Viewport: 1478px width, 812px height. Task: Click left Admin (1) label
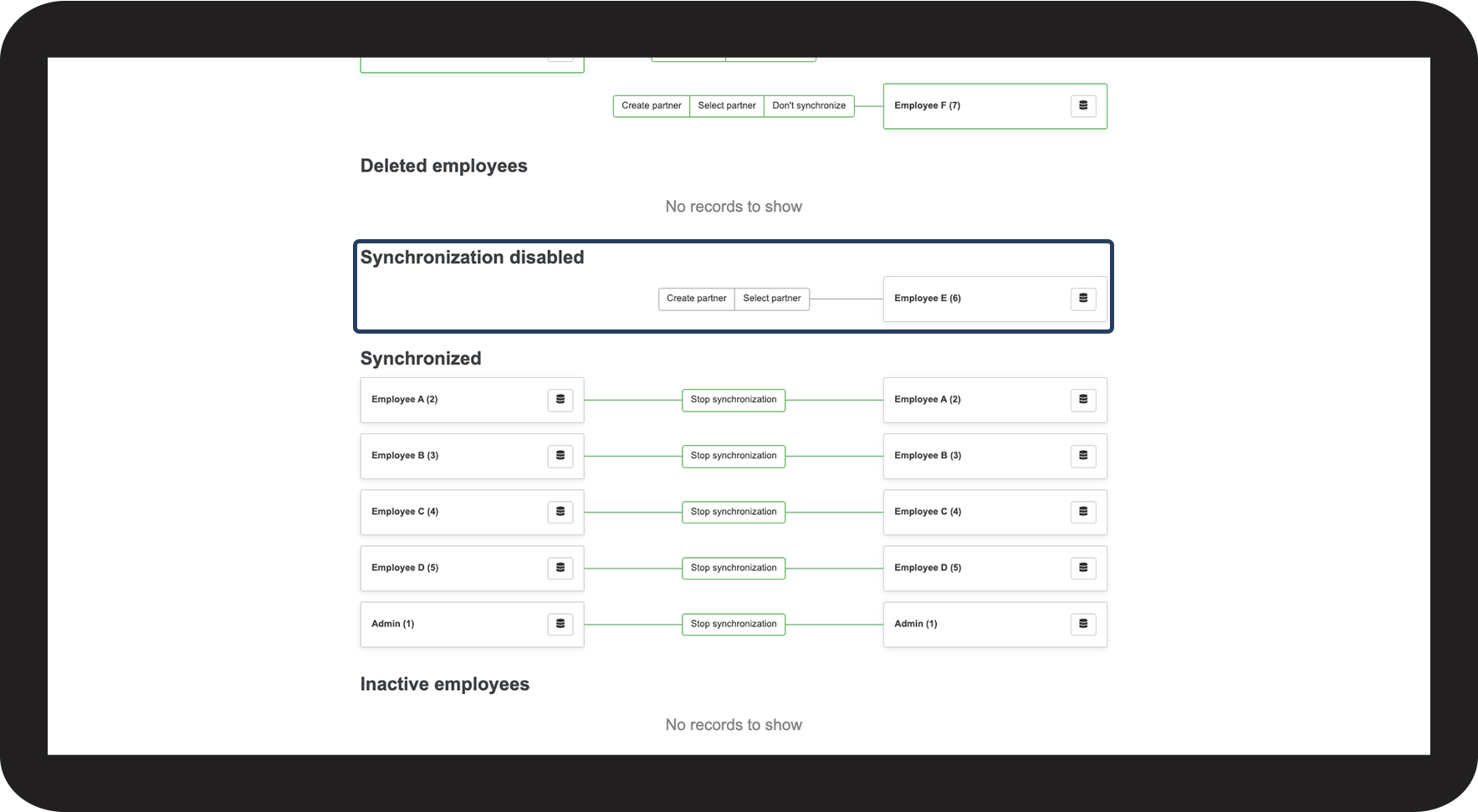pos(393,624)
